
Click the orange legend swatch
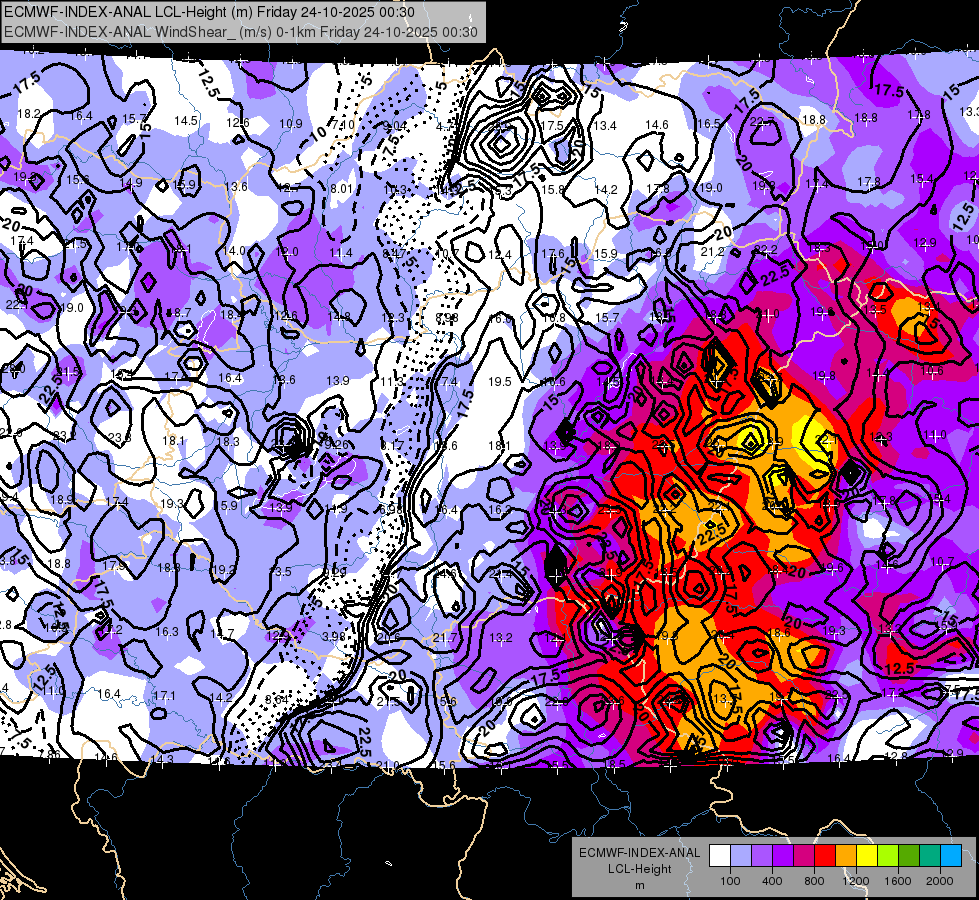(x=846, y=855)
